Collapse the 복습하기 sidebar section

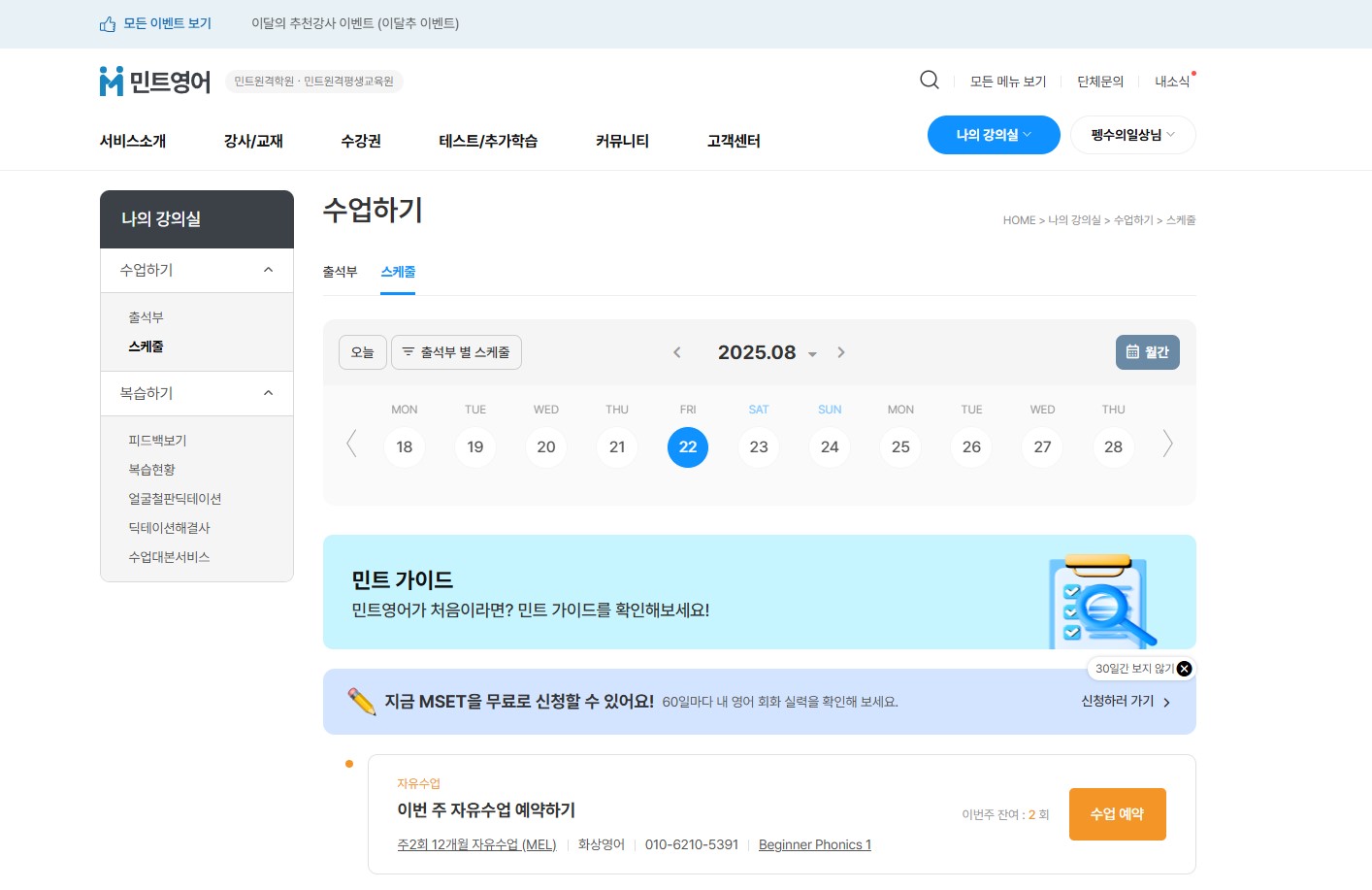[268, 393]
